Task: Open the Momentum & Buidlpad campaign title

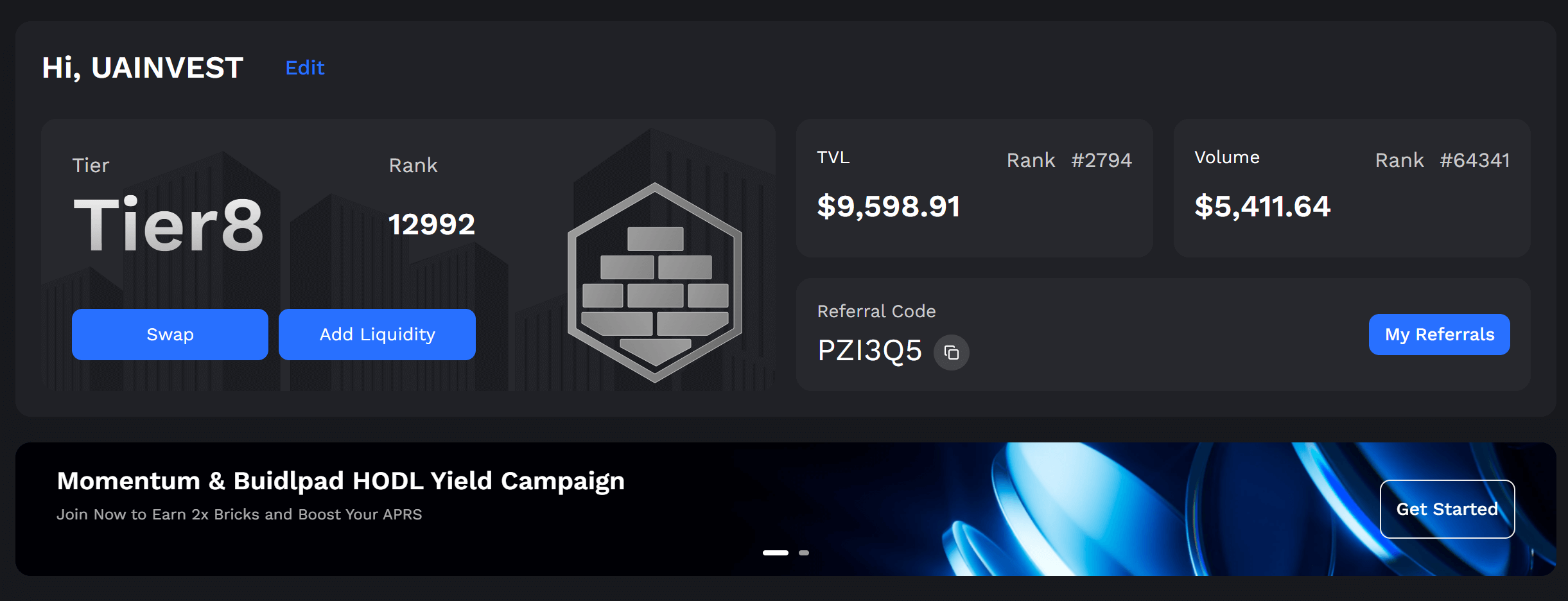Action: tap(340, 481)
